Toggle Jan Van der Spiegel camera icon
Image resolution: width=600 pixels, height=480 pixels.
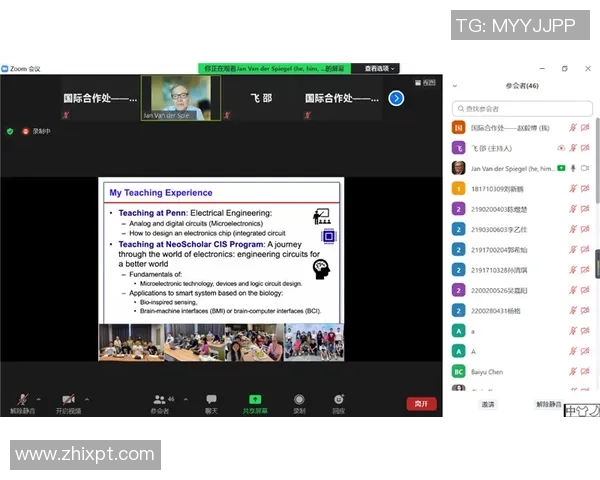pos(585,168)
